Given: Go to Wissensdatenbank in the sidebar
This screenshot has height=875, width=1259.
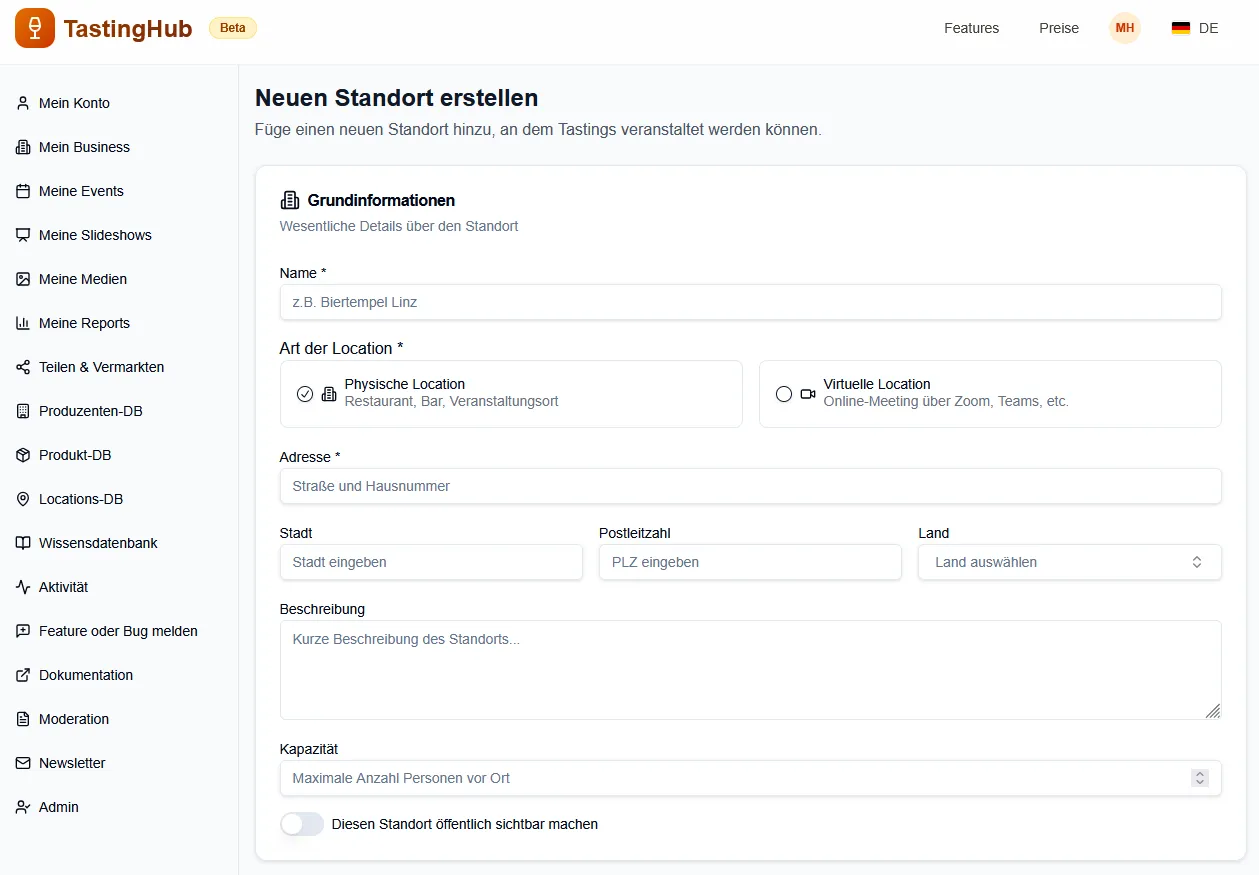Looking at the screenshot, I should tap(98, 543).
